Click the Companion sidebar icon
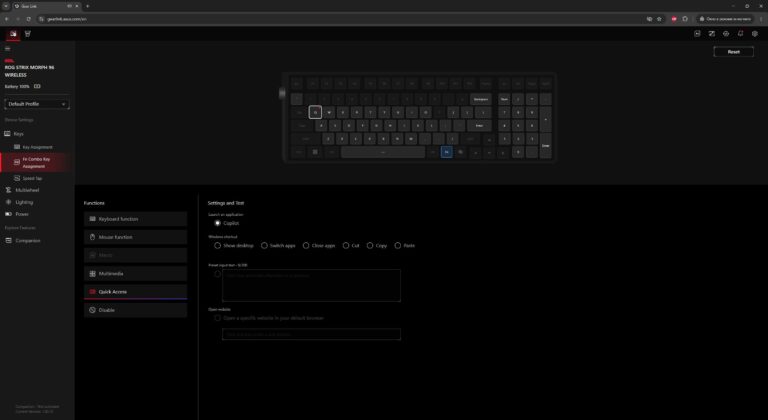The width and height of the screenshot is (768, 420). click(8, 241)
